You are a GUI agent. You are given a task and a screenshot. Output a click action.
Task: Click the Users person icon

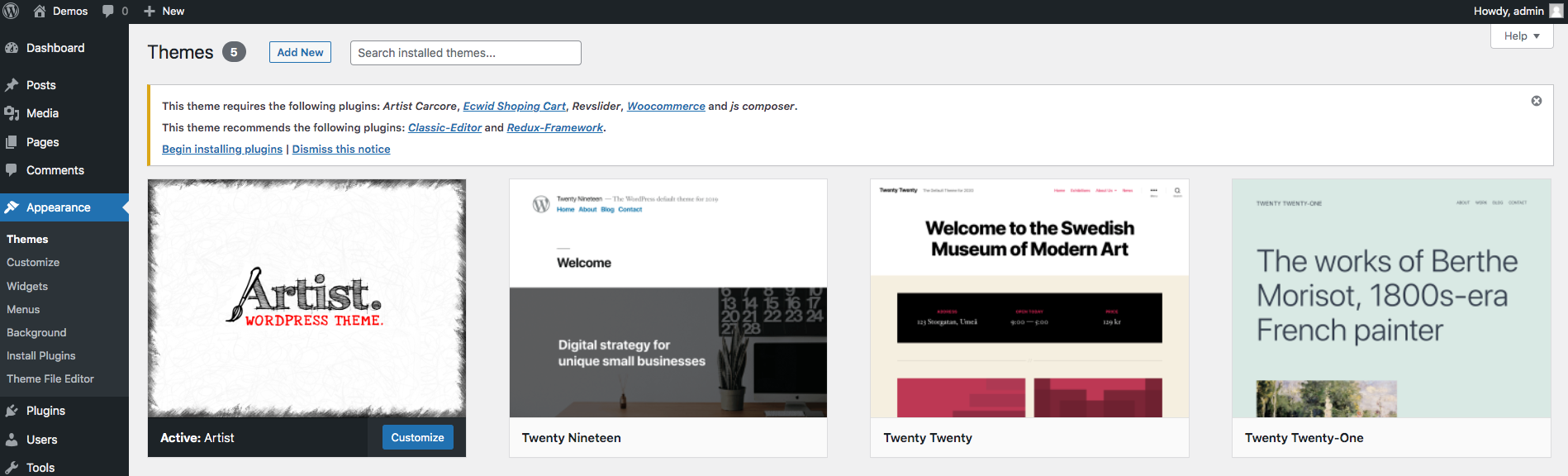click(x=12, y=440)
